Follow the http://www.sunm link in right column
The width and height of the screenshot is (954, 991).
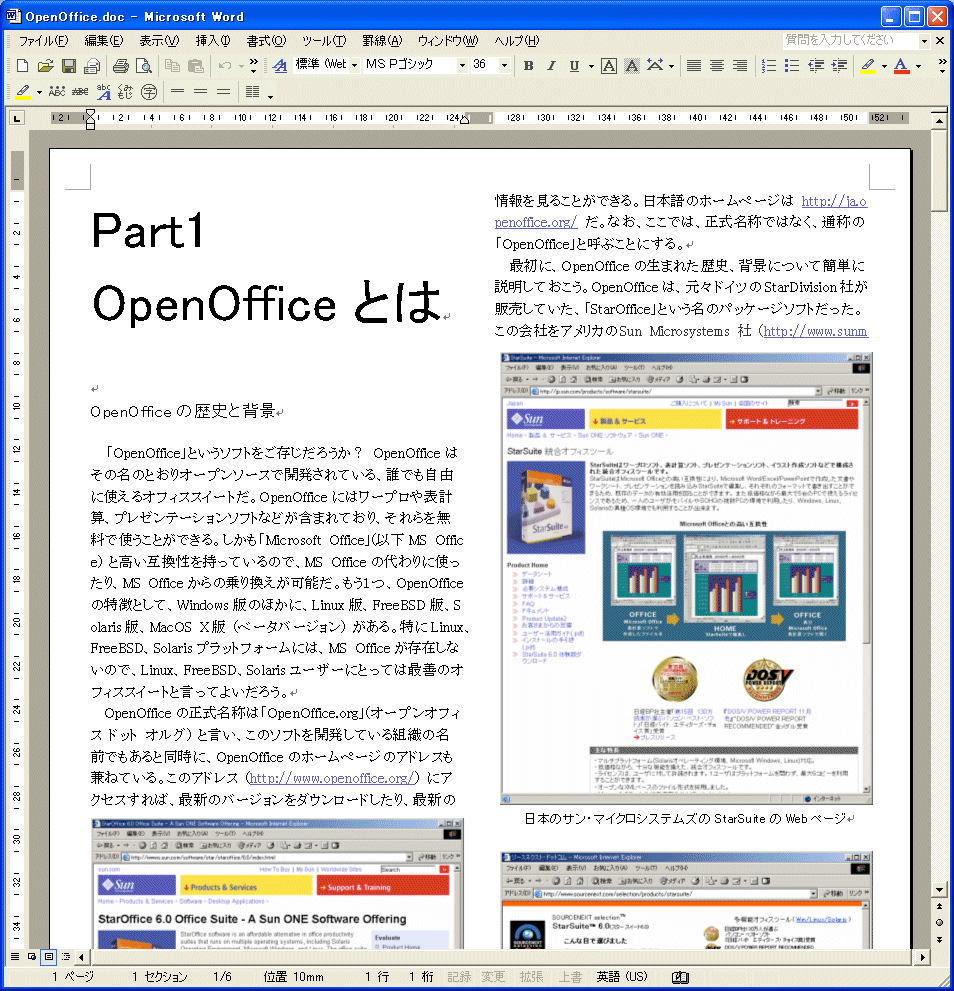tap(816, 331)
